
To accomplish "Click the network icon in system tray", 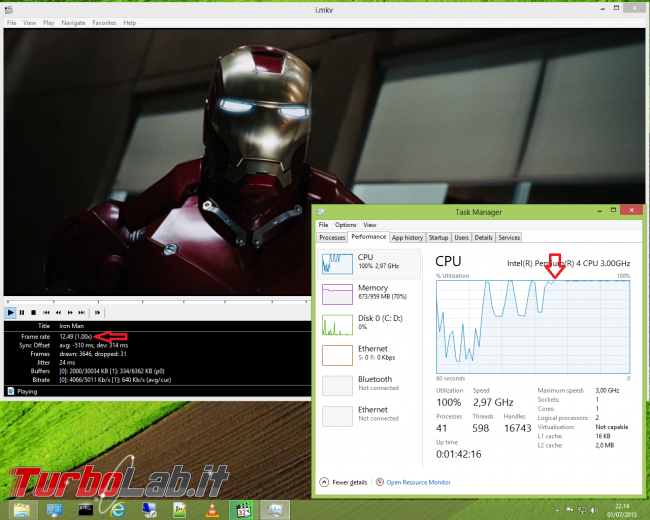I will [582, 510].
